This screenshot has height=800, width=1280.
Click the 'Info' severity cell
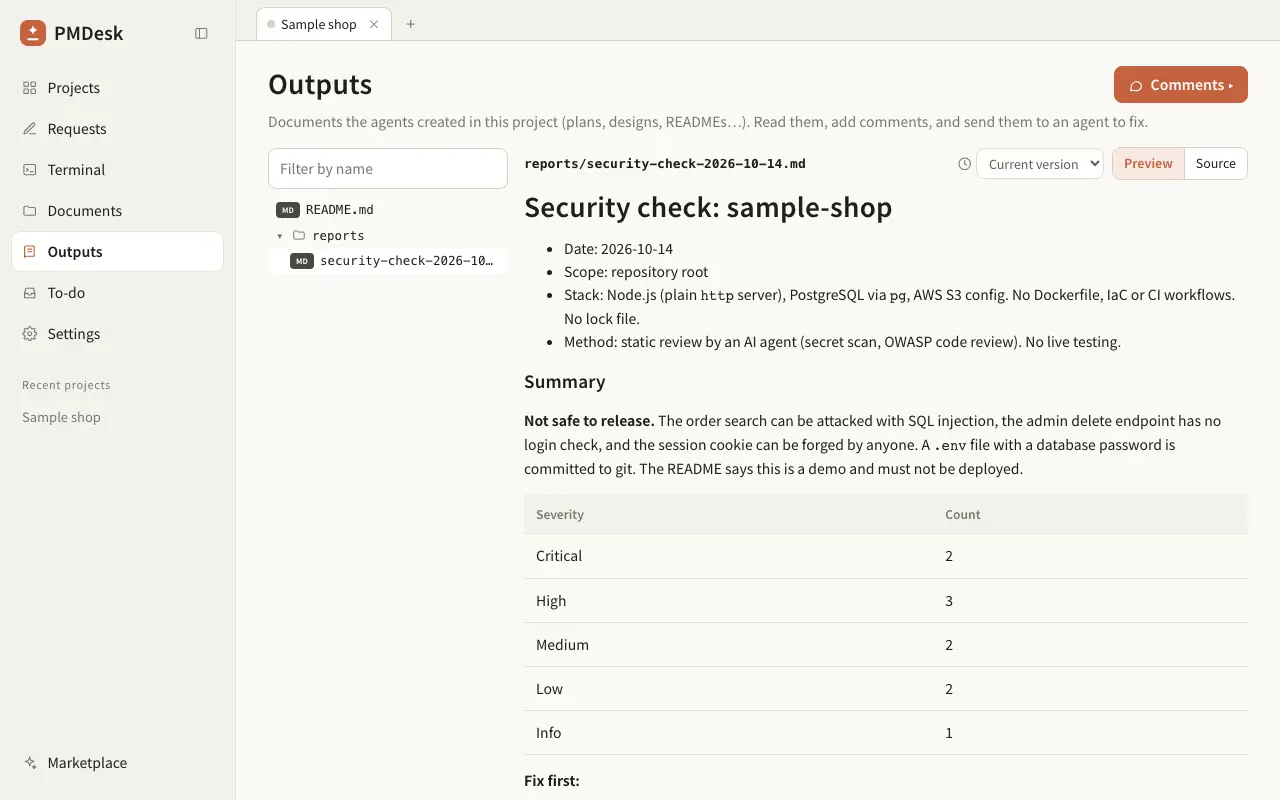[x=548, y=733]
